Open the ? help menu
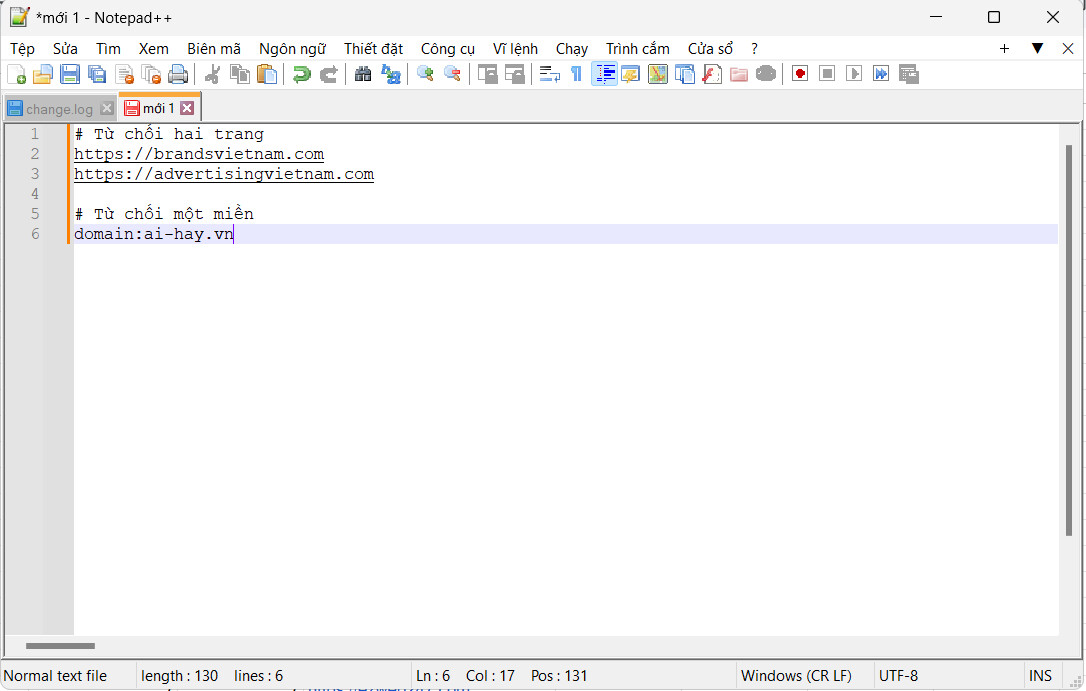This screenshot has height=691, width=1086. pyautogui.click(x=754, y=49)
